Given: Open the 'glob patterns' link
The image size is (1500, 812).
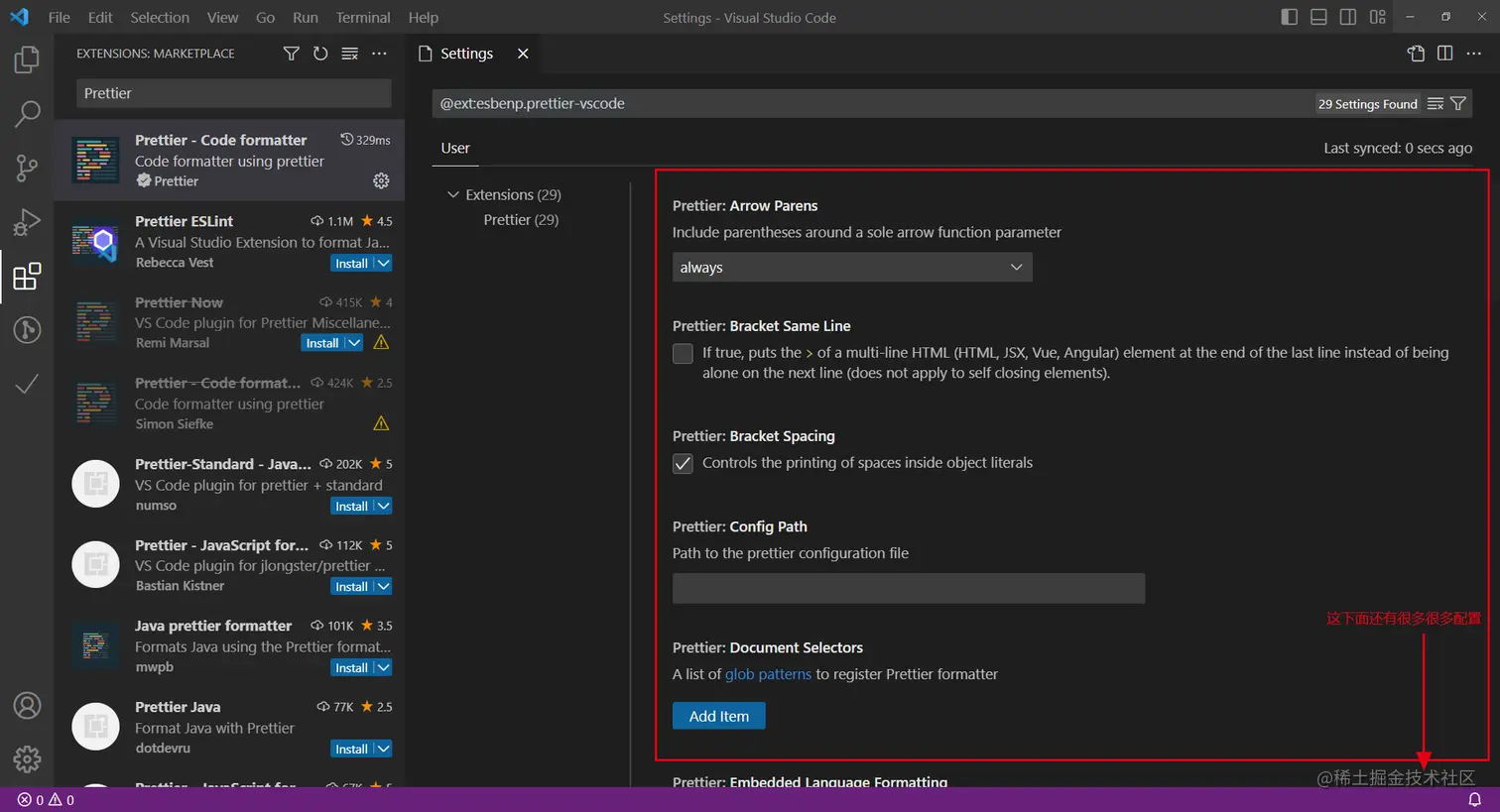Looking at the screenshot, I should pos(768,674).
